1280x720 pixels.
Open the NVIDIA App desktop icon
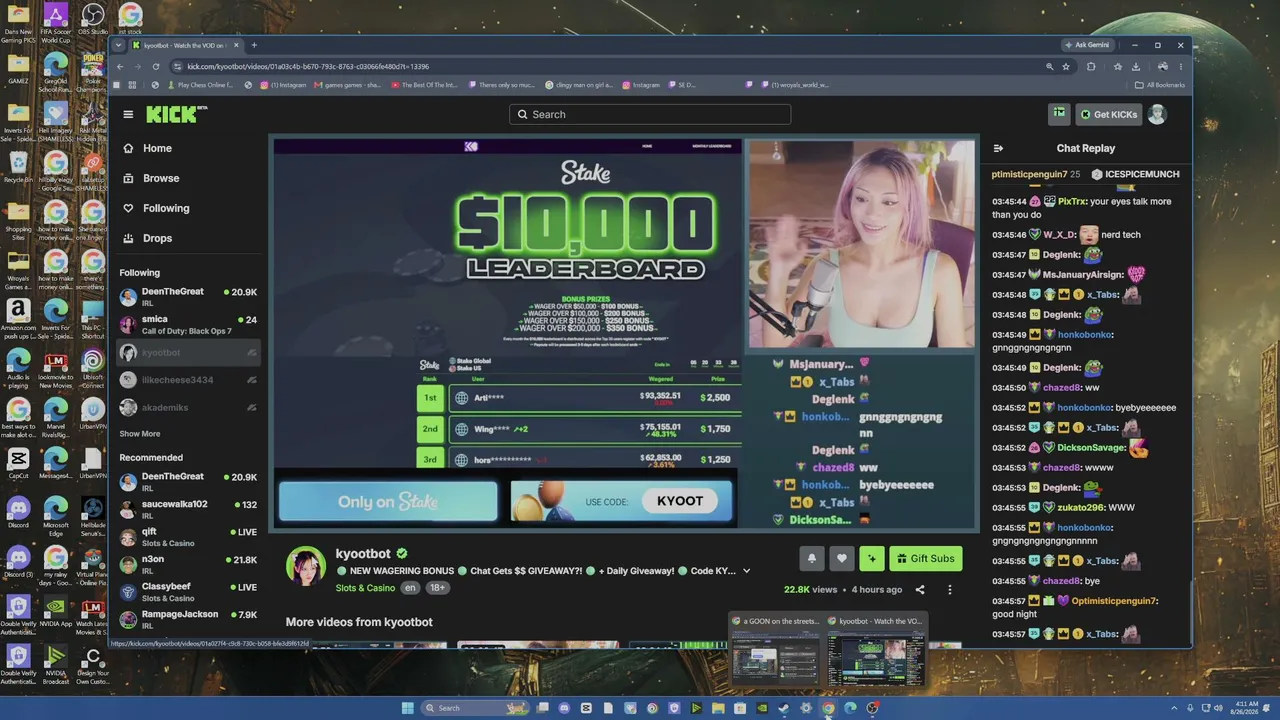coord(55,612)
